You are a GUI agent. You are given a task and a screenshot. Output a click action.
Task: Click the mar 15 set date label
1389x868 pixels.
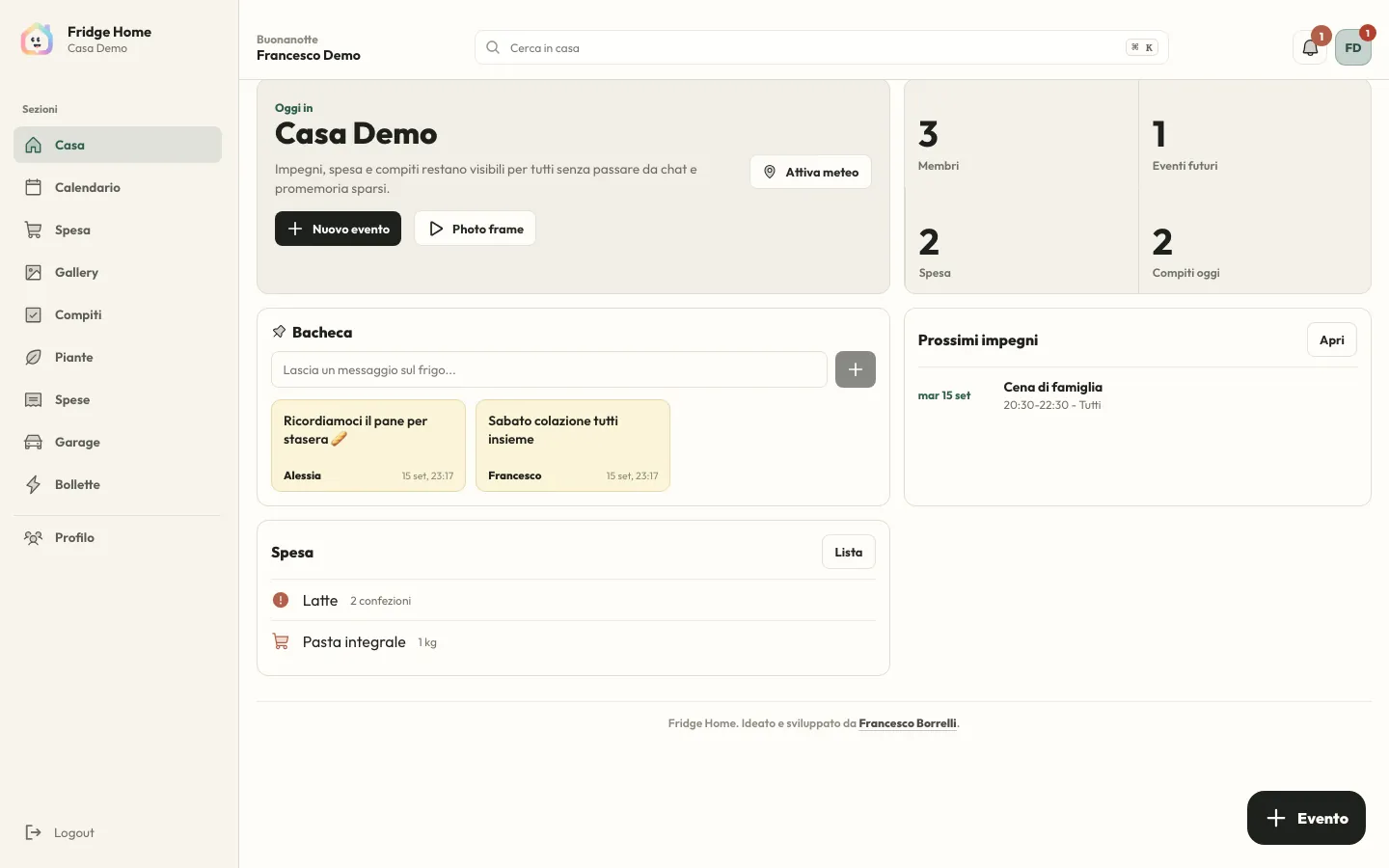point(944,395)
